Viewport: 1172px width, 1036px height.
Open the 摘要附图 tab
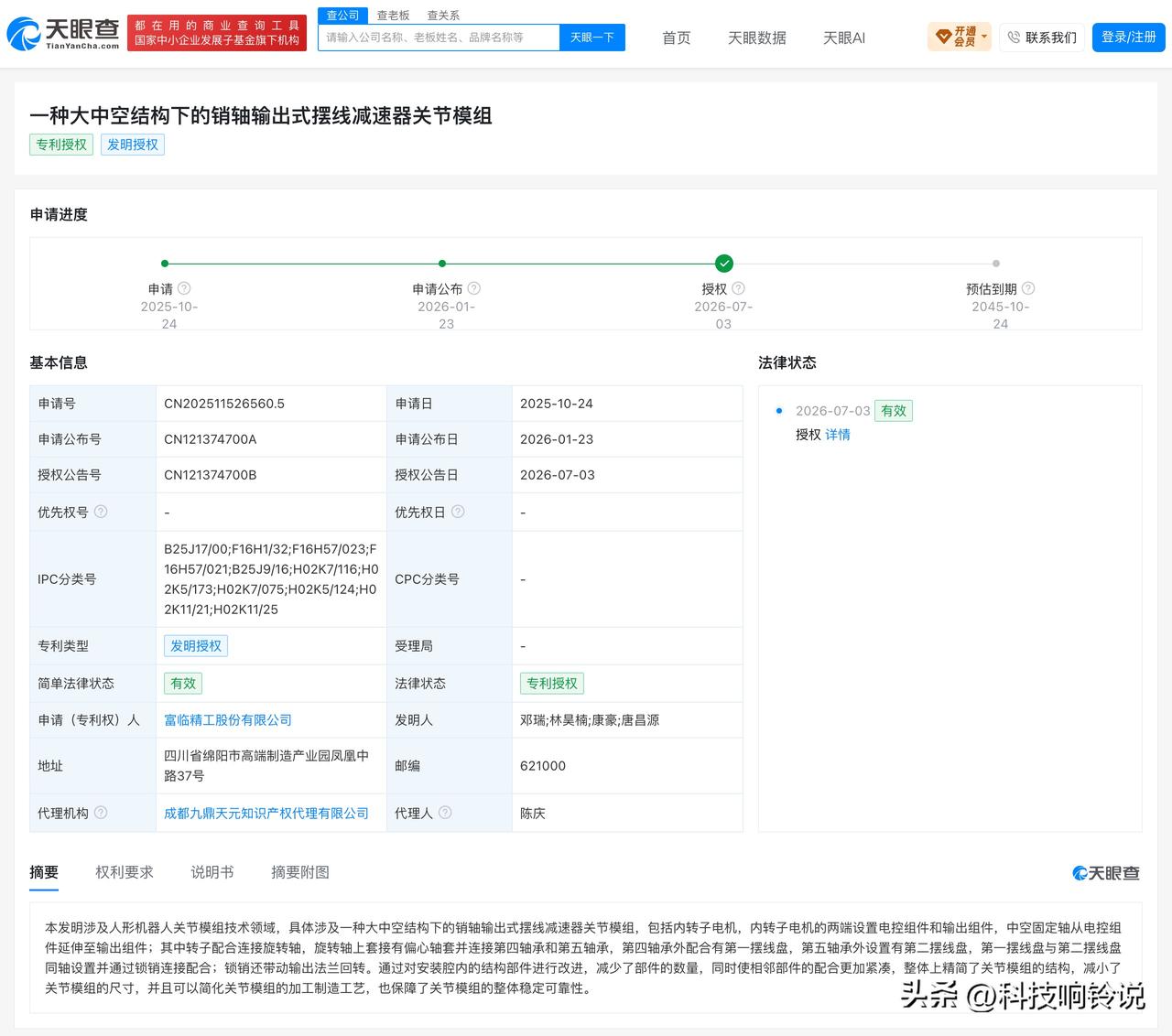(300, 872)
